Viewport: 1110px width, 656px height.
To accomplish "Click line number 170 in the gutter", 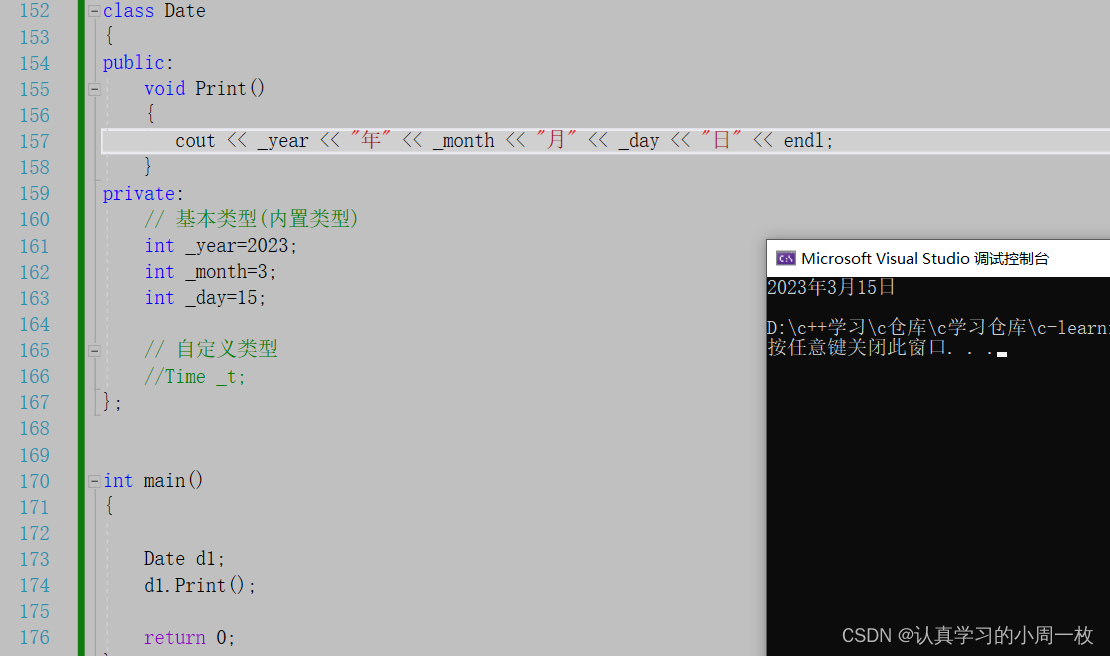I will tap(35, 481).
